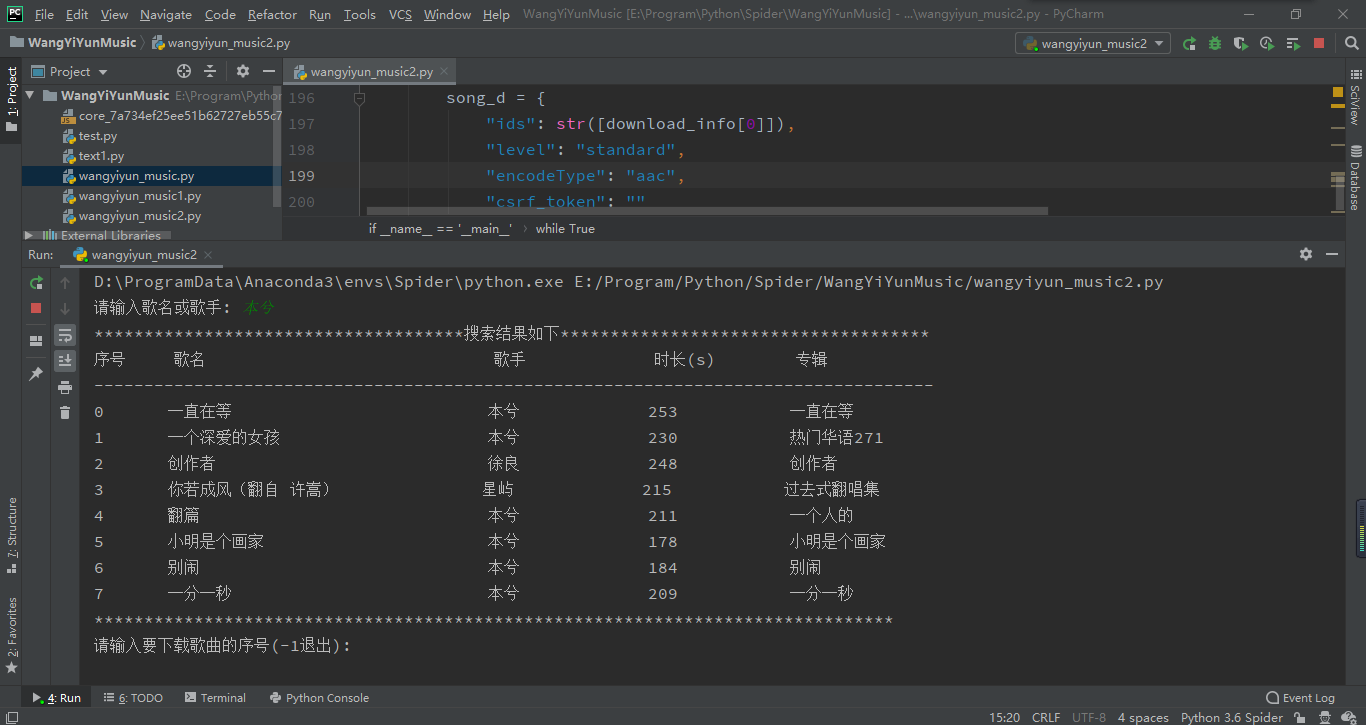Click the yellow warning marker in editor gutter
Image resolution: width=1366 pixels, height=725 pixels.
(x=1337, y=93)
